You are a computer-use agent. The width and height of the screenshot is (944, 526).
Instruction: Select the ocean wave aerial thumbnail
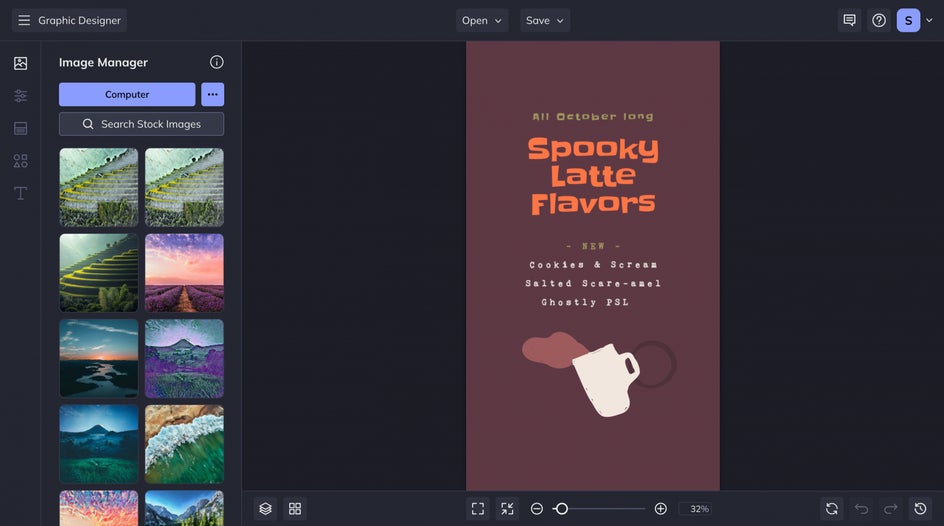[x=184, y=444]
